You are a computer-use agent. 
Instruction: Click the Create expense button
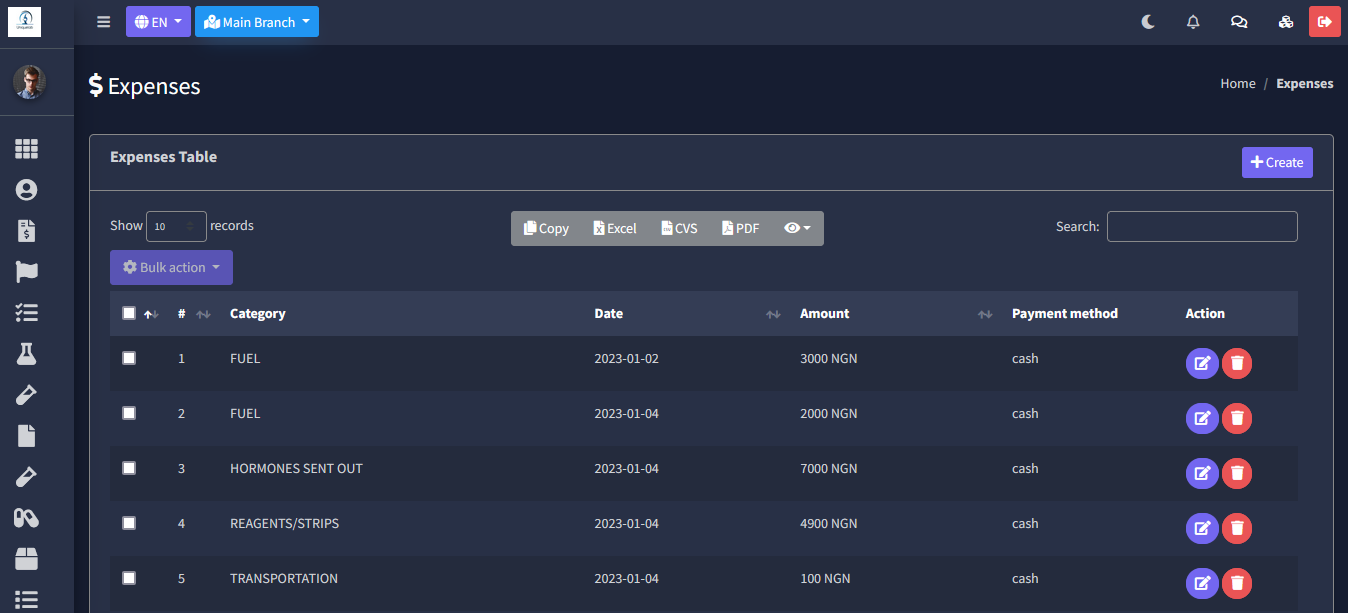point(1277,162)
